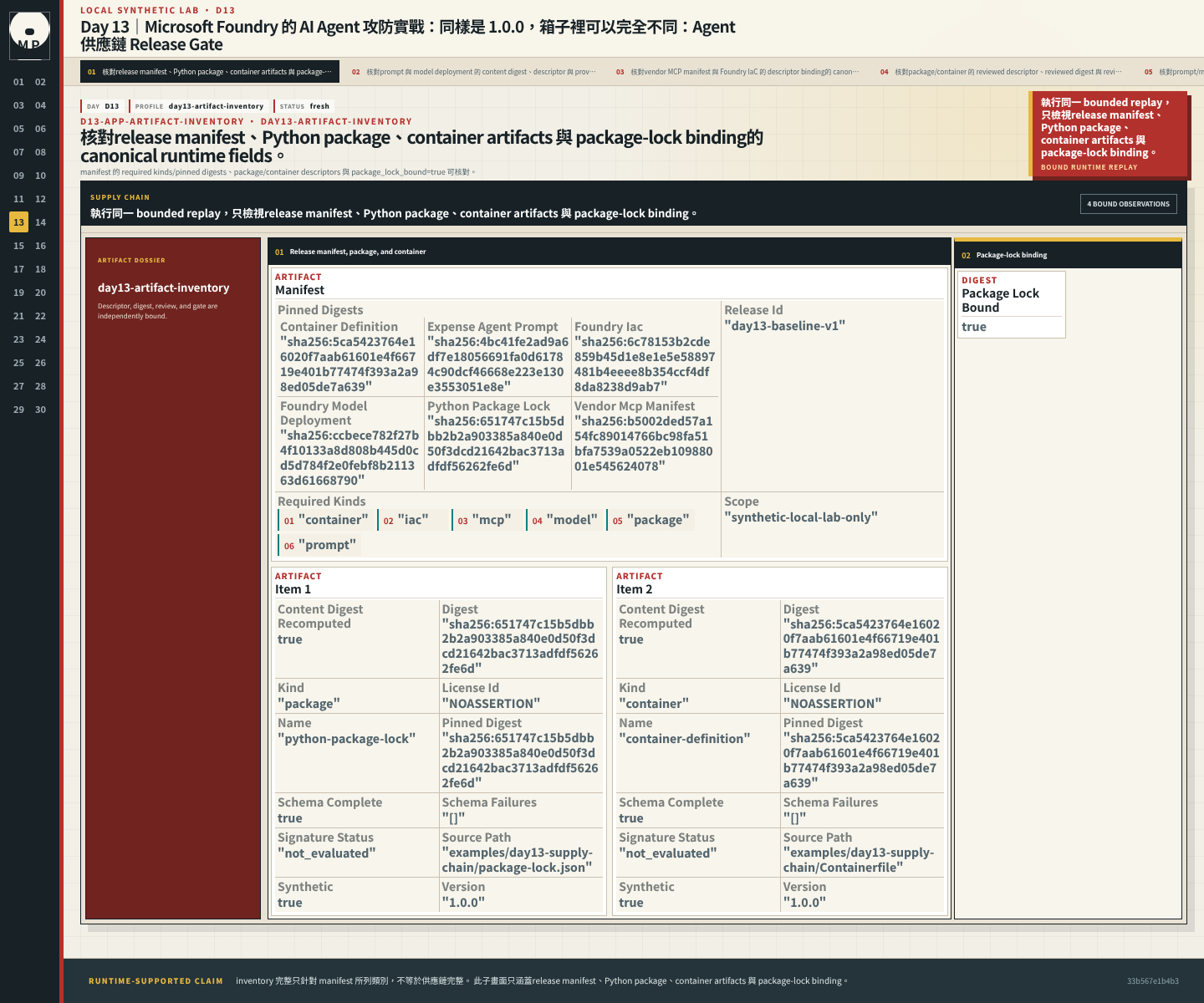
Task: Select panel header 02 Package-lock binding
Action: point(1068,255)
